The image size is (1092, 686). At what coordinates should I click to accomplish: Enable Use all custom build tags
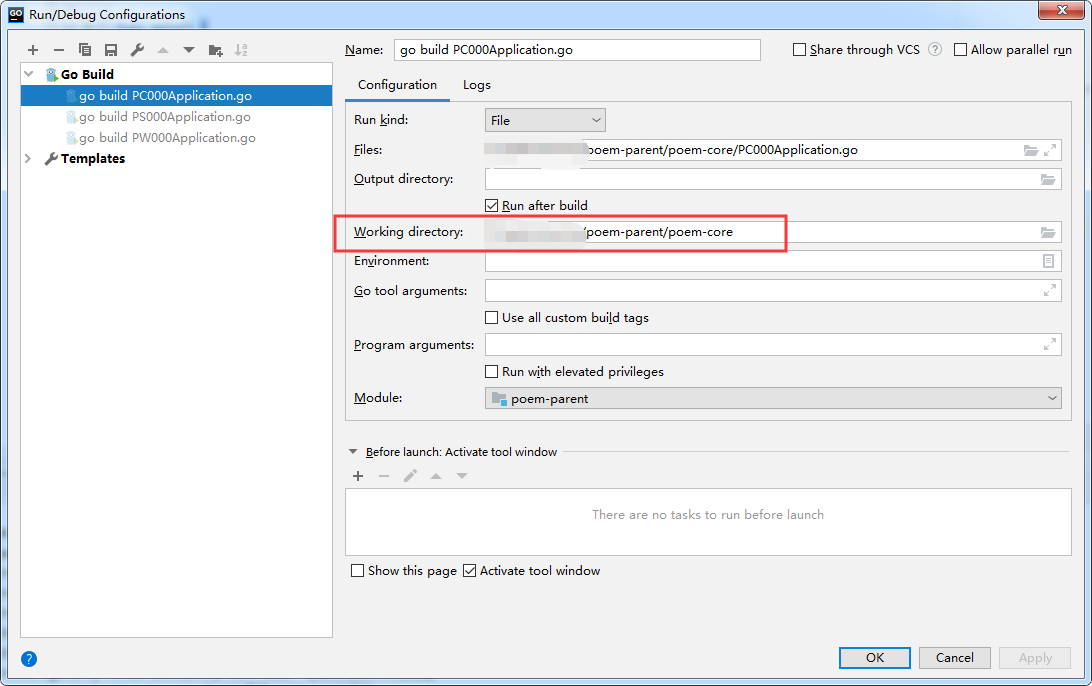pos(492,318)
